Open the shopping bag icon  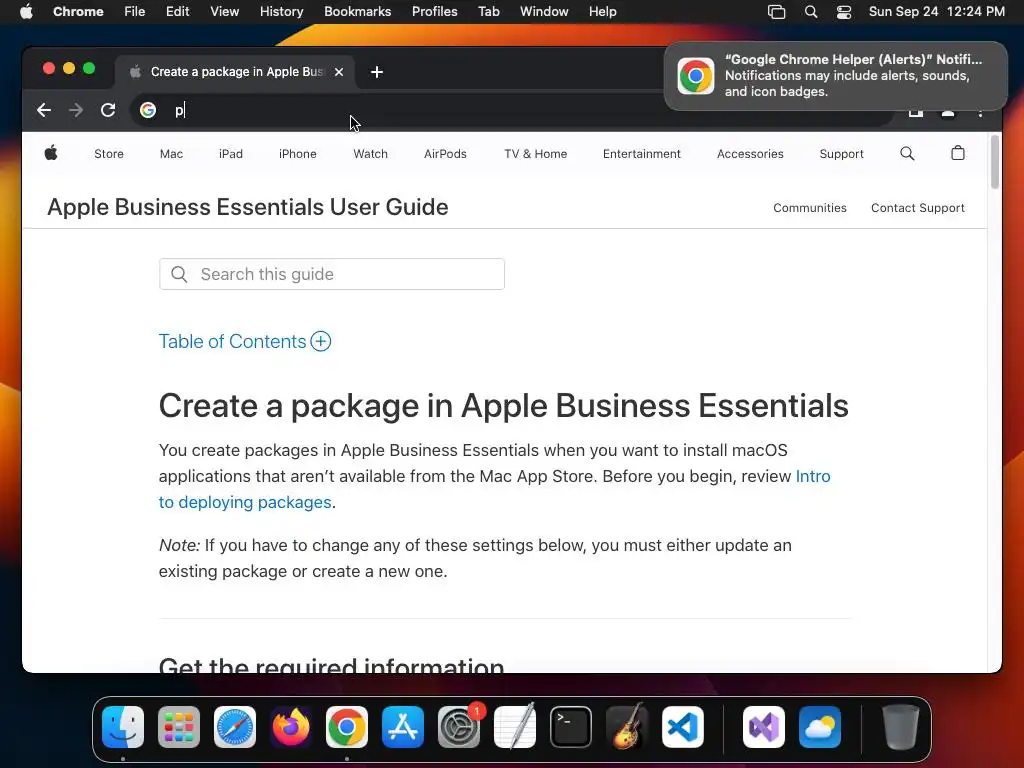[x=957, y=153]
